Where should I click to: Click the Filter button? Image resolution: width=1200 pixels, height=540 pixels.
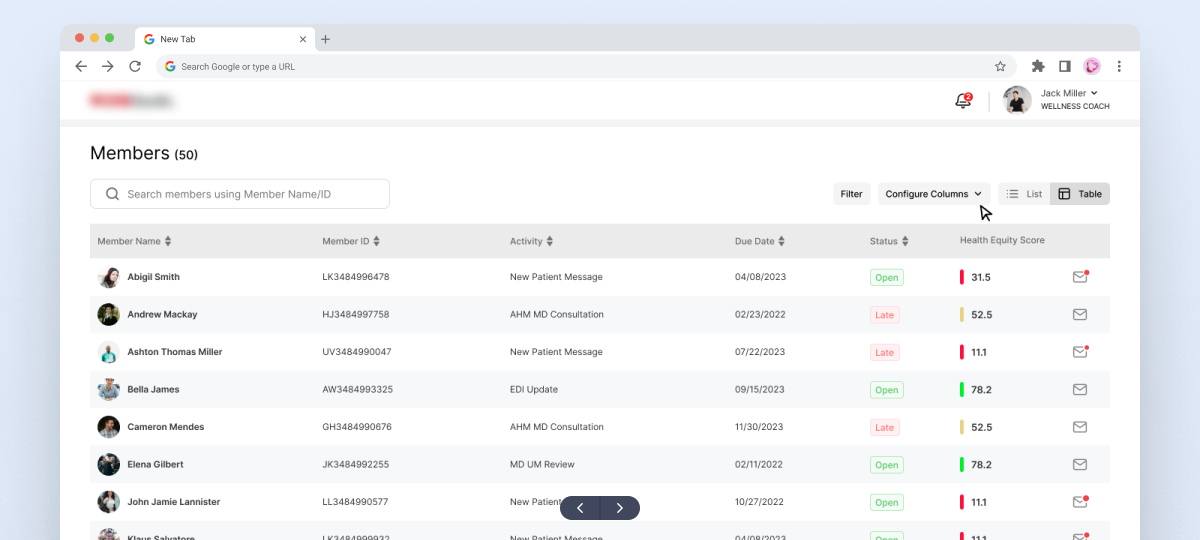pyautogui.click(x=851, y=194)
